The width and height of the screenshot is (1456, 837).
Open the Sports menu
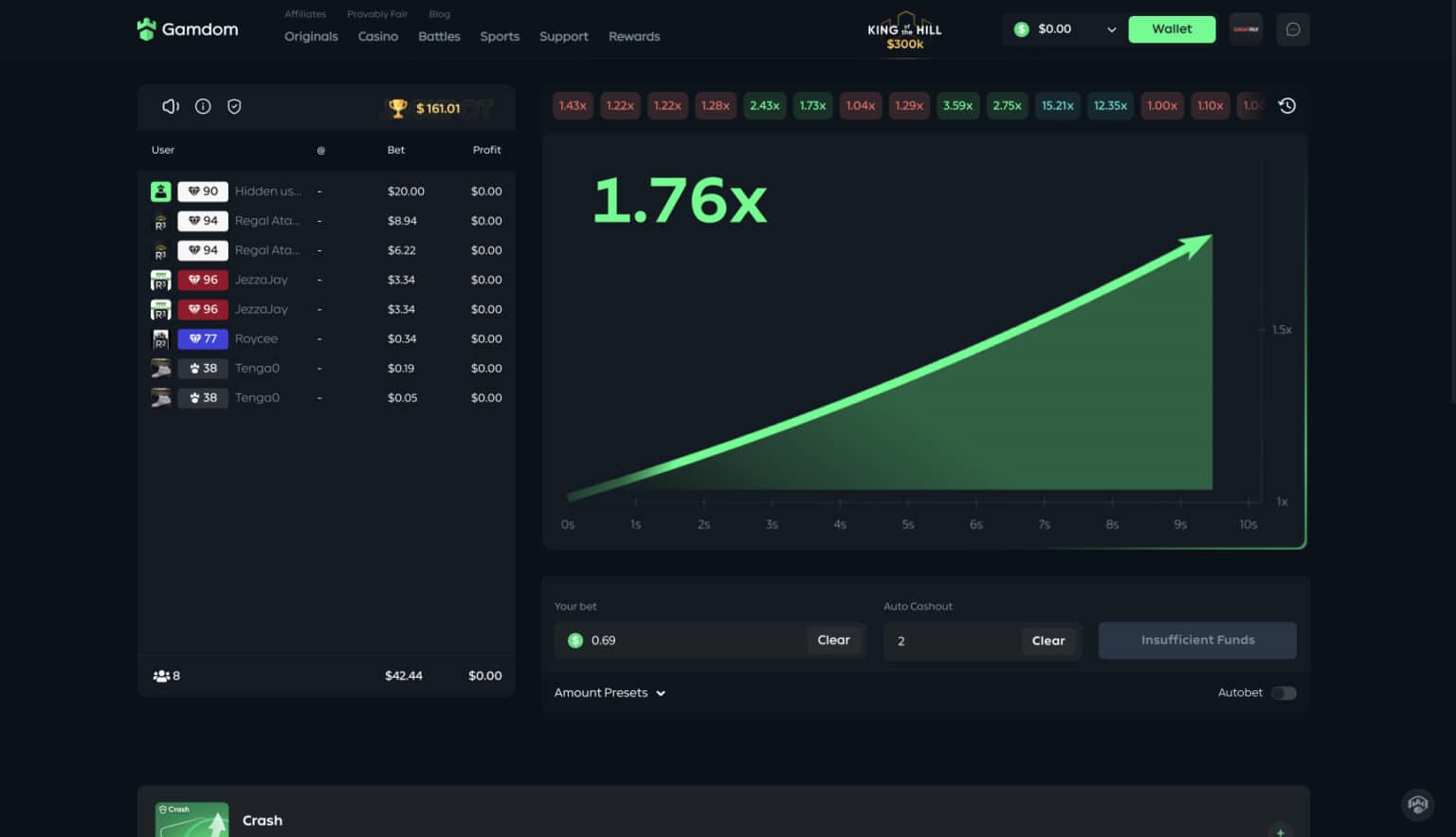(x=500, y=36)
